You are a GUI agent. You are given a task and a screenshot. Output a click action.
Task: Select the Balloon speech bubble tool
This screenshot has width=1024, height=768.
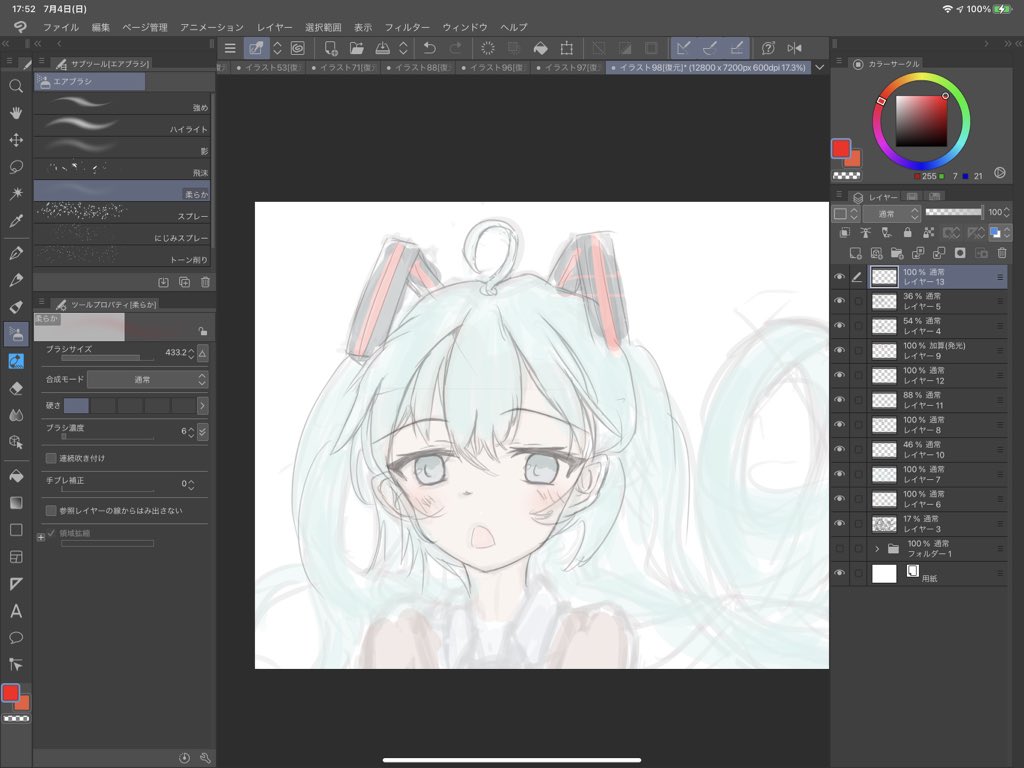[16, 638]
